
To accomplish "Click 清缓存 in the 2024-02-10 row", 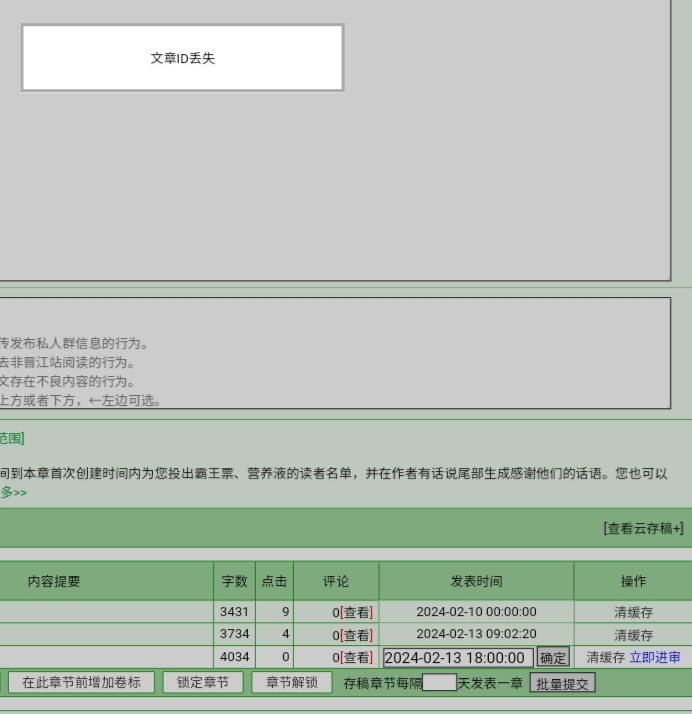I will (x=633, y=612).
